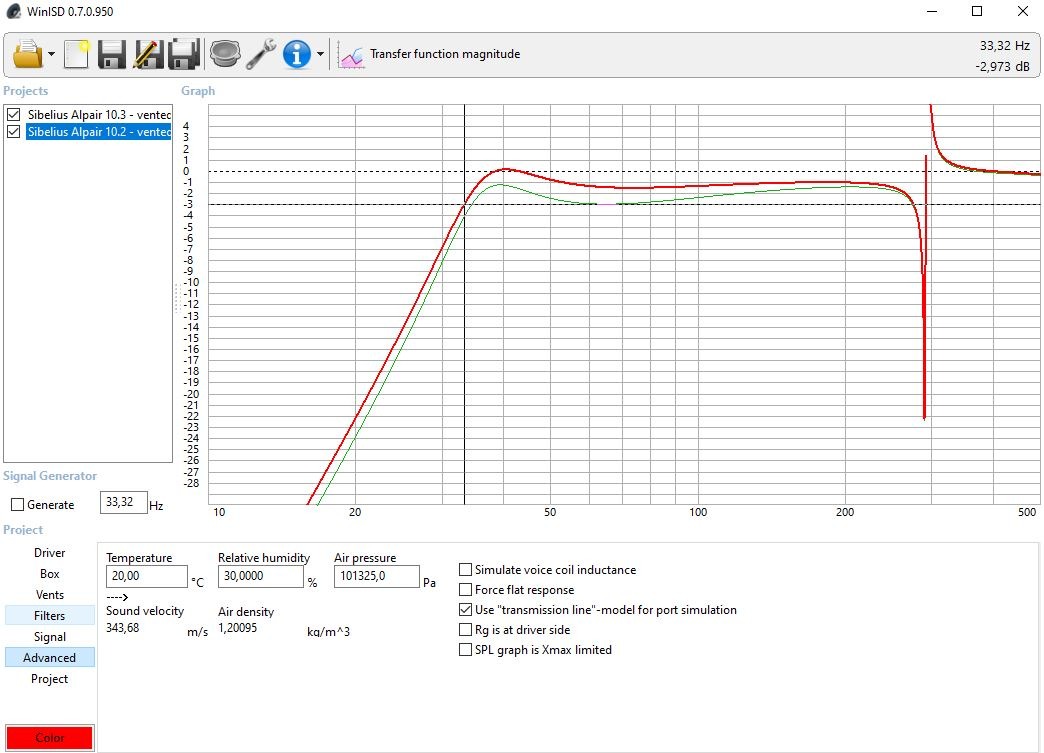Click the Air density value 1,20095
The height and width of the screenshot is (753, 1044).
point(238,627)
